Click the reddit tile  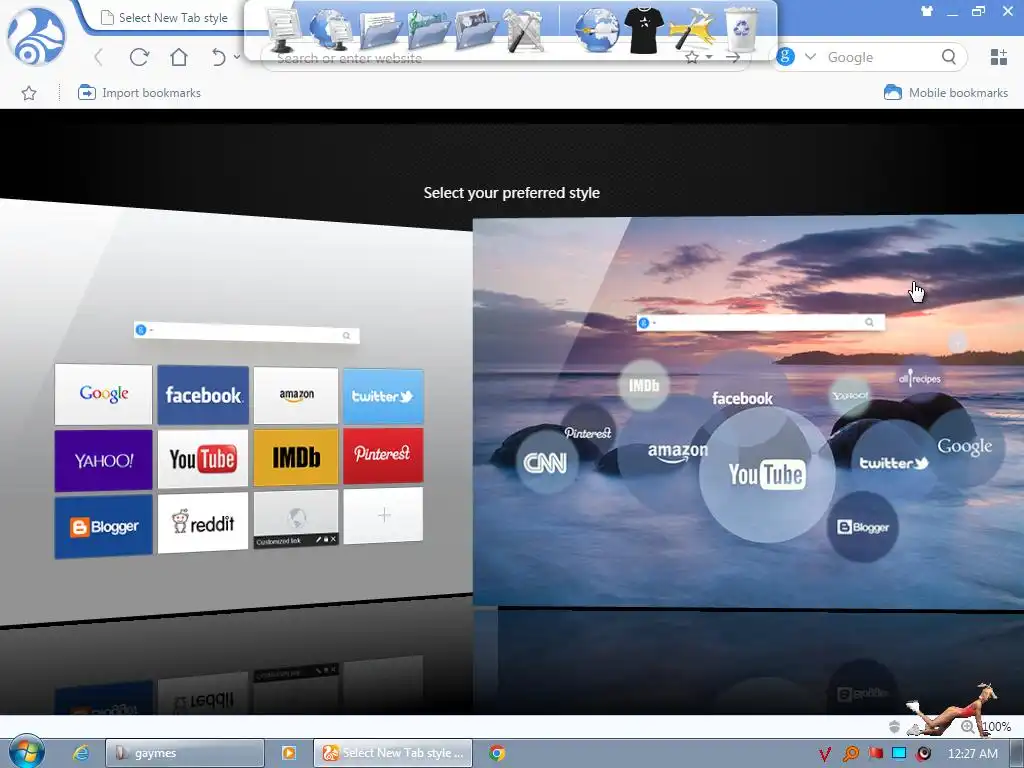pyautogui.click(x=203, y=522)
